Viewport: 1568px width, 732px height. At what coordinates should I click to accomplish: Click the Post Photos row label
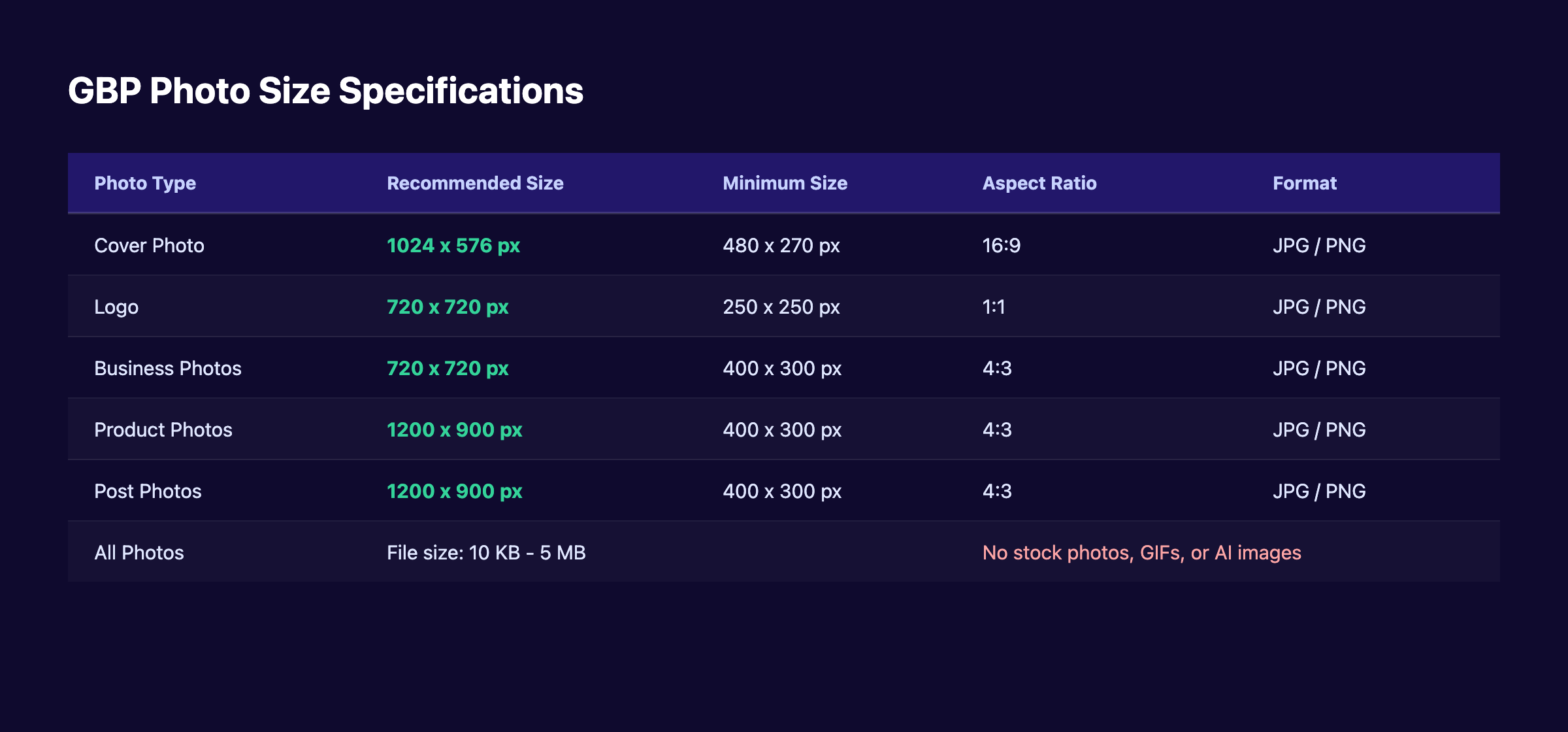[148, 491]
